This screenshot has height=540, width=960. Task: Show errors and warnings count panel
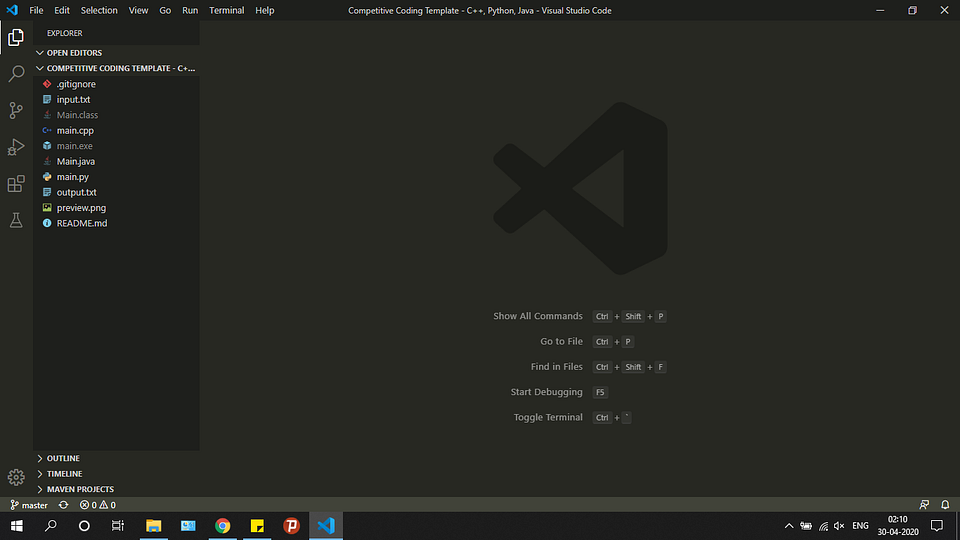coord(97,505)
